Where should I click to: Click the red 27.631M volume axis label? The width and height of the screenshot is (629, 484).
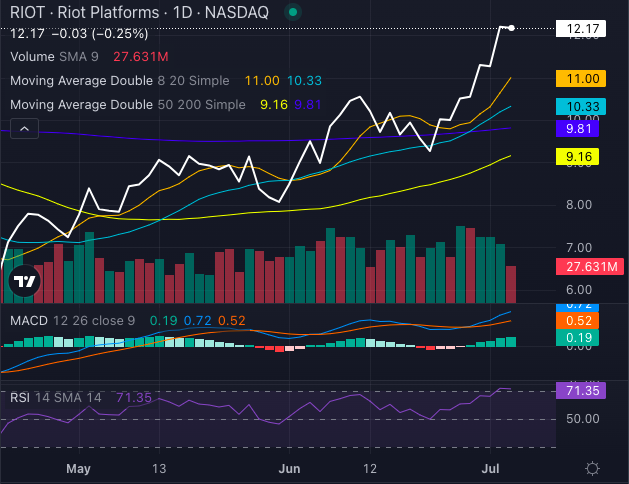click(x=590, y=267)
